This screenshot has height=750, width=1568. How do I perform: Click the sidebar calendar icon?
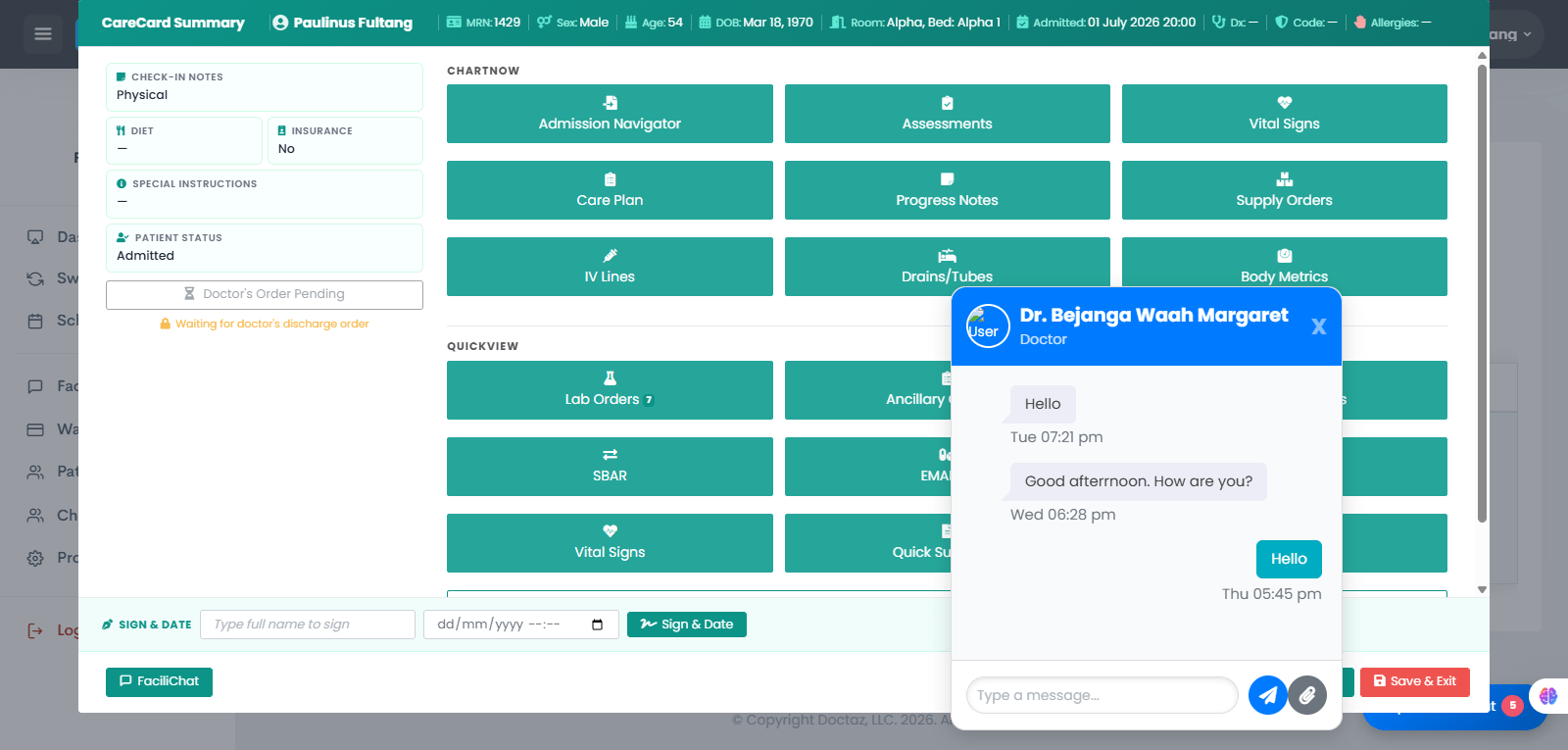pyautogui.click(x=35, y=321)
